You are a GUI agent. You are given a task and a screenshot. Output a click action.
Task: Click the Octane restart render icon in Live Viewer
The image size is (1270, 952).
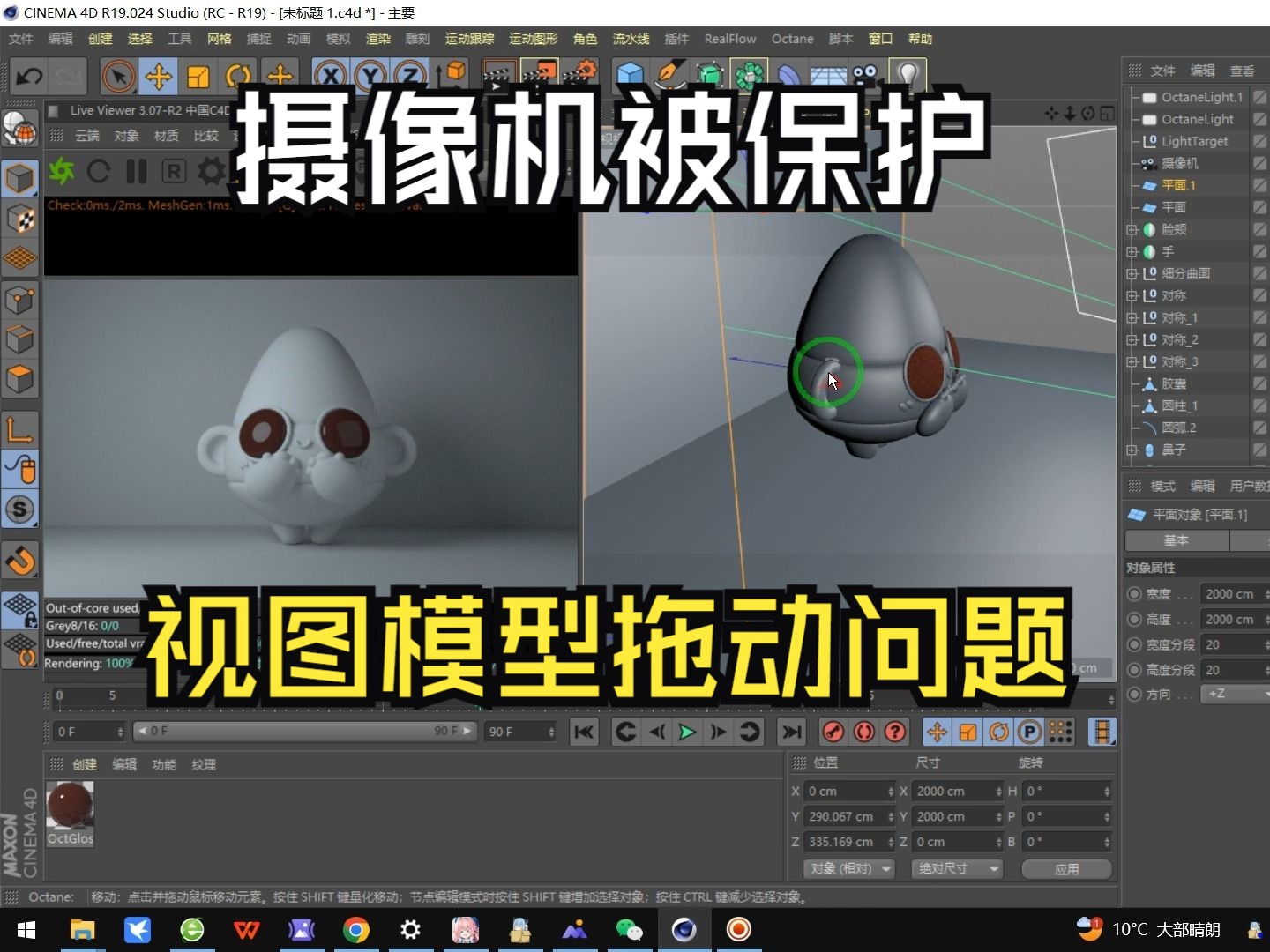(98, 172)
